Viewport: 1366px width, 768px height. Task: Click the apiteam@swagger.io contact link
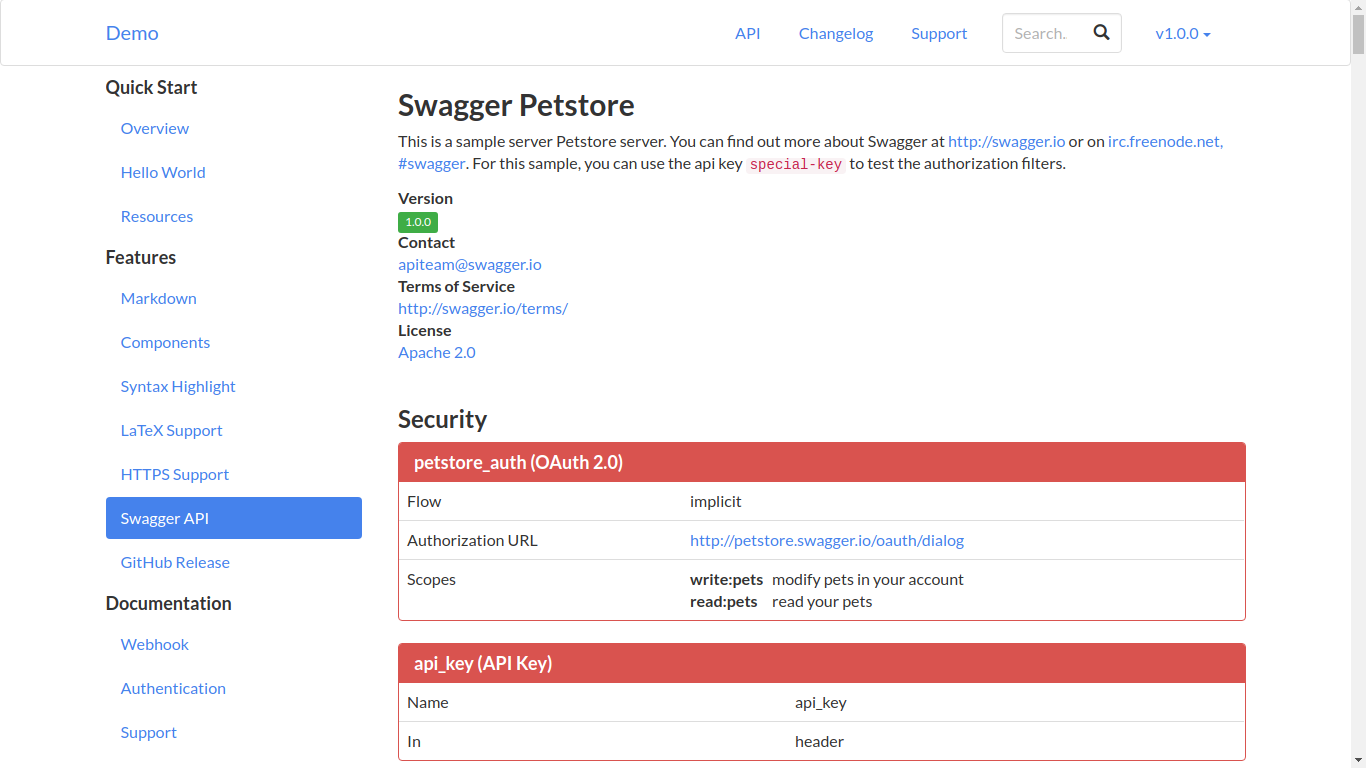tap(469, 264)
